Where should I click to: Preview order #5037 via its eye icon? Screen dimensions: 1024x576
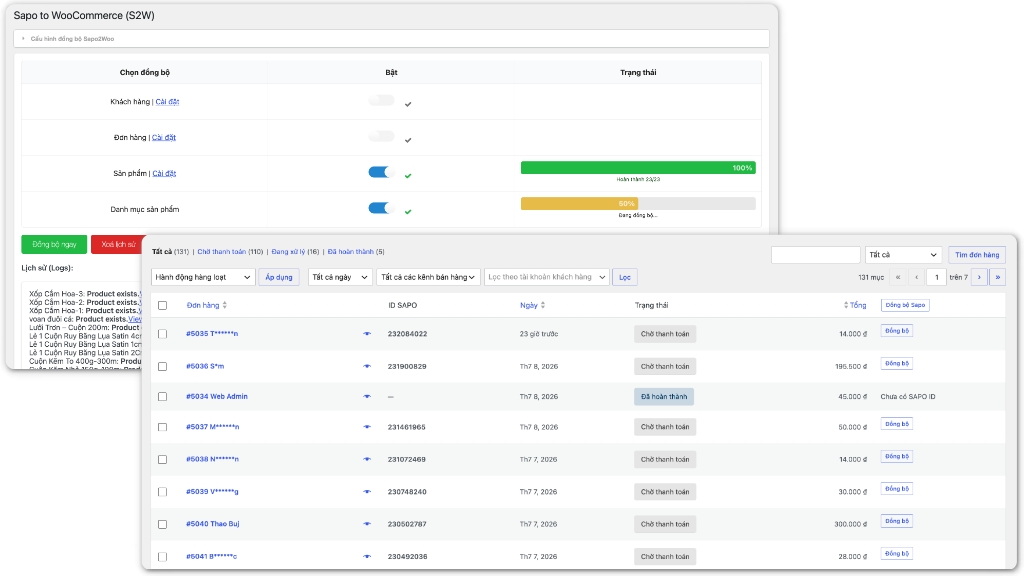coord(367,427)
